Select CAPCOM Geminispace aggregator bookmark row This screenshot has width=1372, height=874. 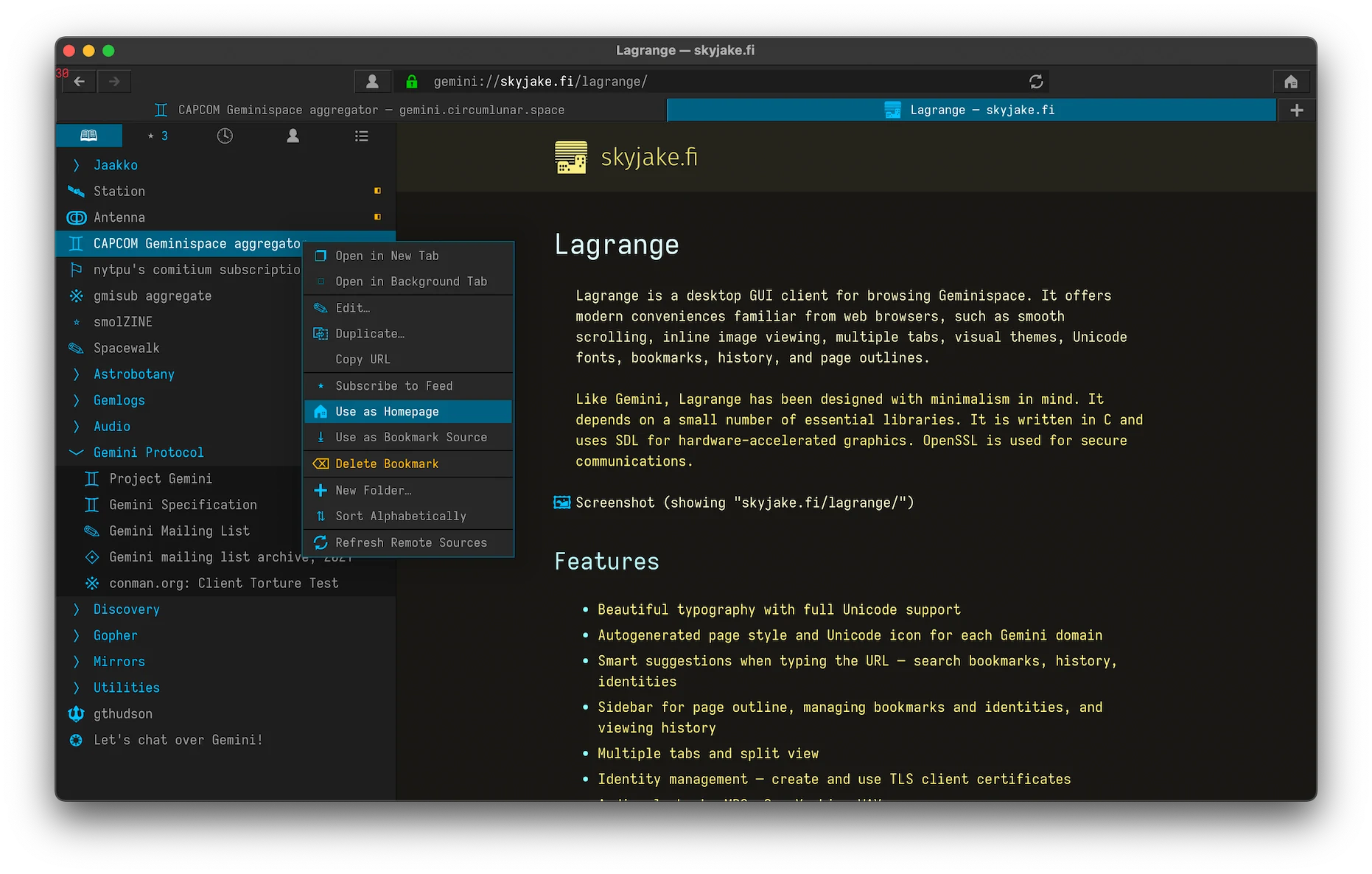[178, 243]
